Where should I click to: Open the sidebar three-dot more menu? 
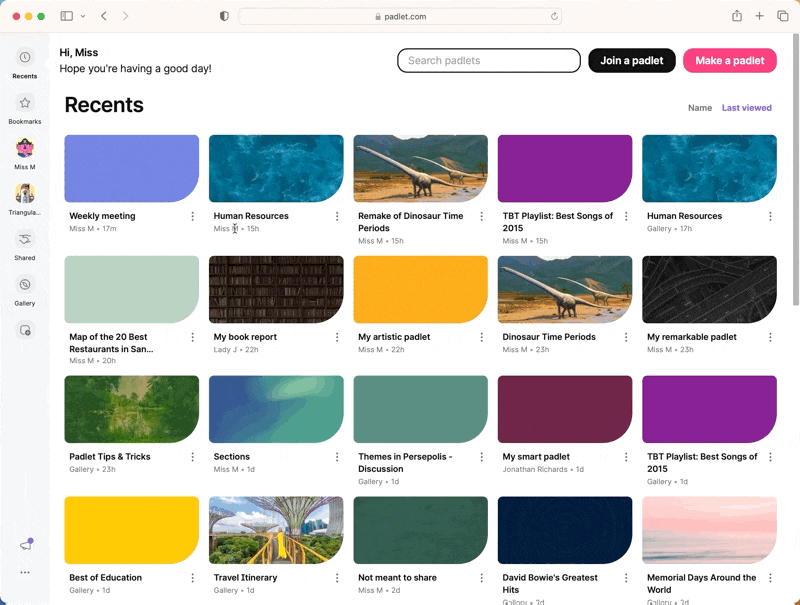point(24,572)
